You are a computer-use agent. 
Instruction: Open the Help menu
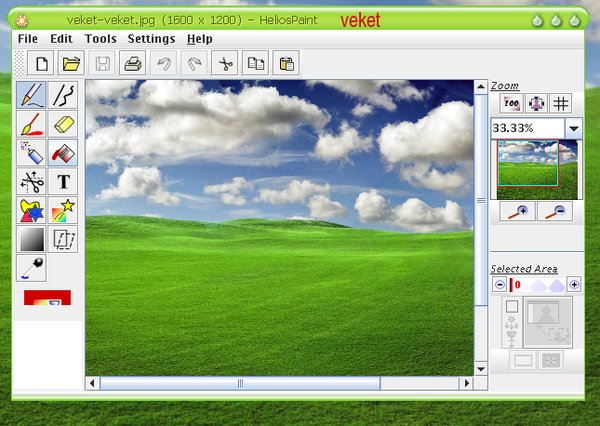(x=200, y=39)
